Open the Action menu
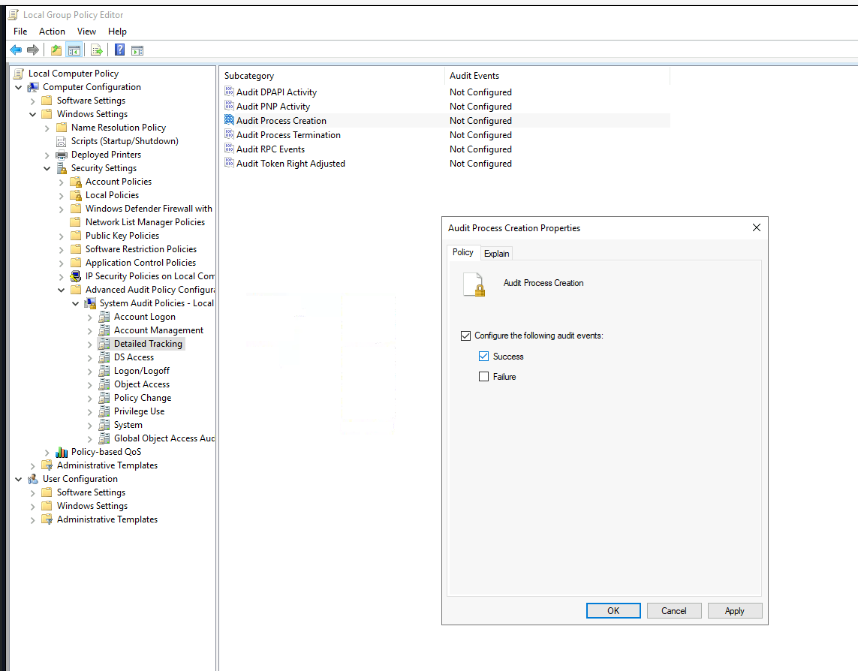Viewport: 858px width, 671px height. [52, 31]
